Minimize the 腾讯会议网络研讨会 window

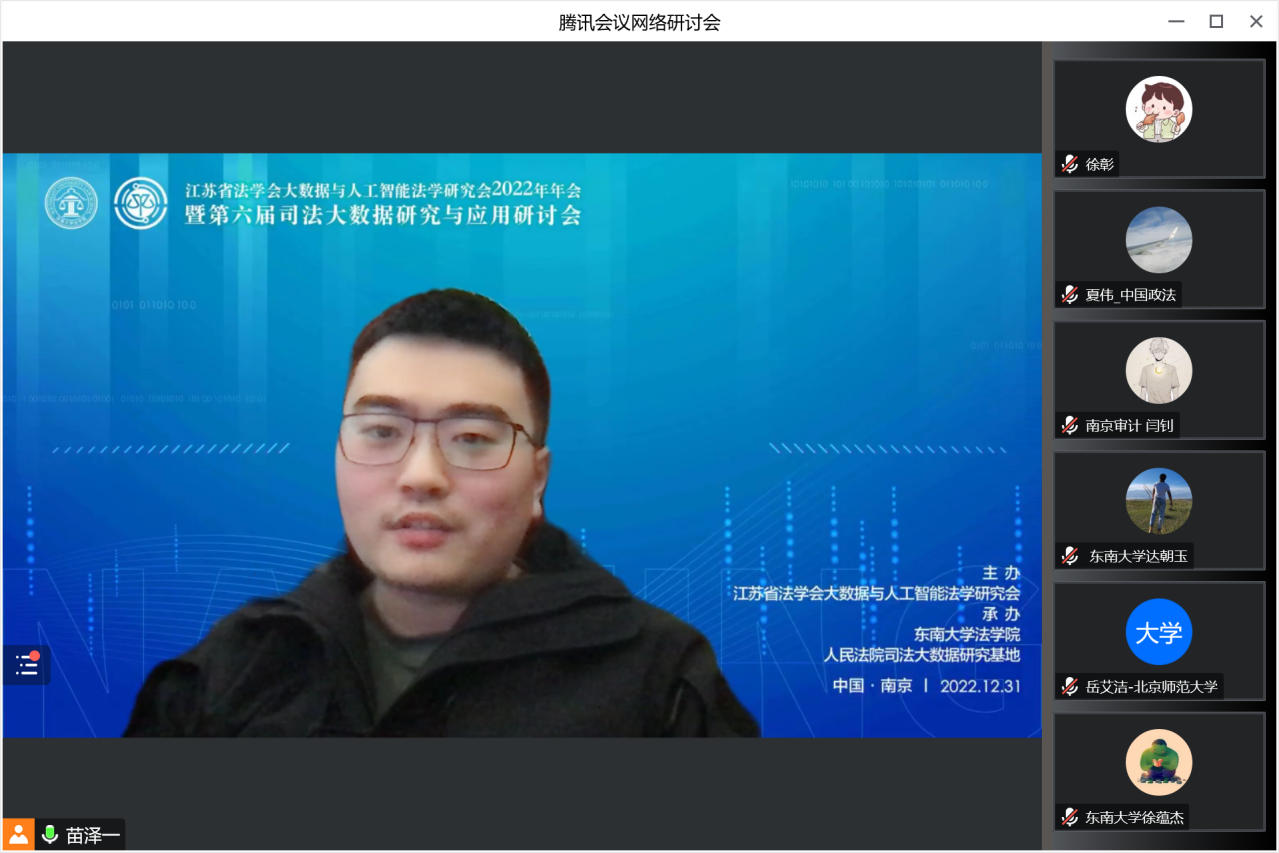1176,21
